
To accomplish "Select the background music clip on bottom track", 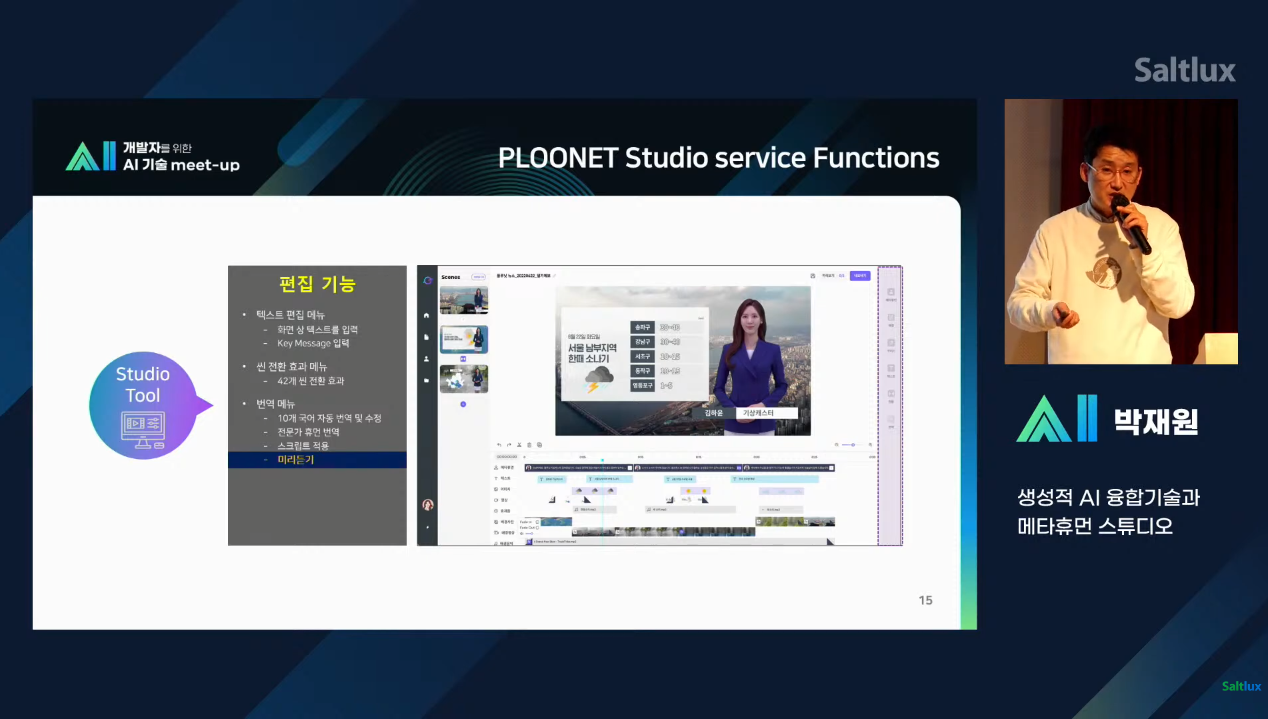I will [x=680, y=542].
